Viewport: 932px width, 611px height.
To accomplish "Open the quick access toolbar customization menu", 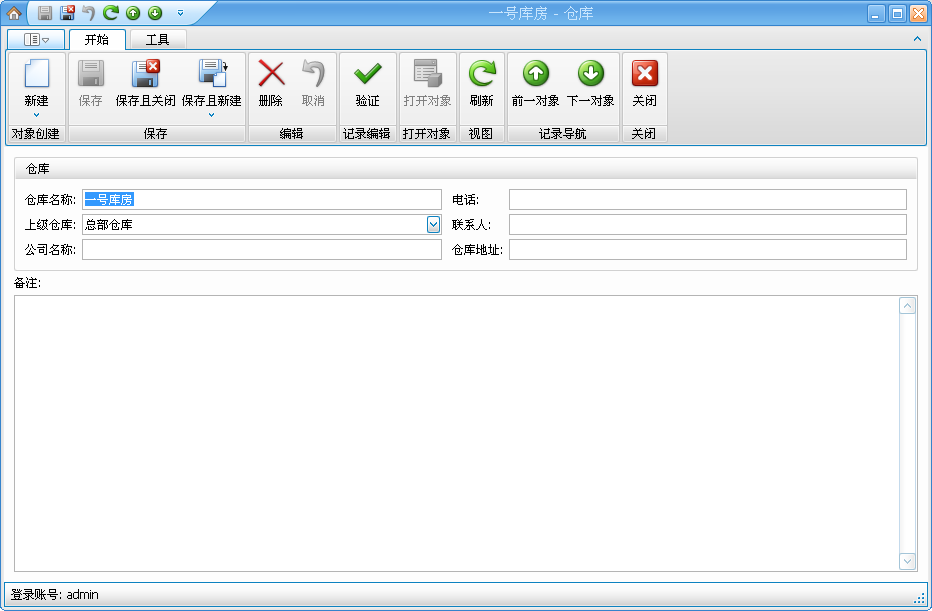I will tap(180, 12).
